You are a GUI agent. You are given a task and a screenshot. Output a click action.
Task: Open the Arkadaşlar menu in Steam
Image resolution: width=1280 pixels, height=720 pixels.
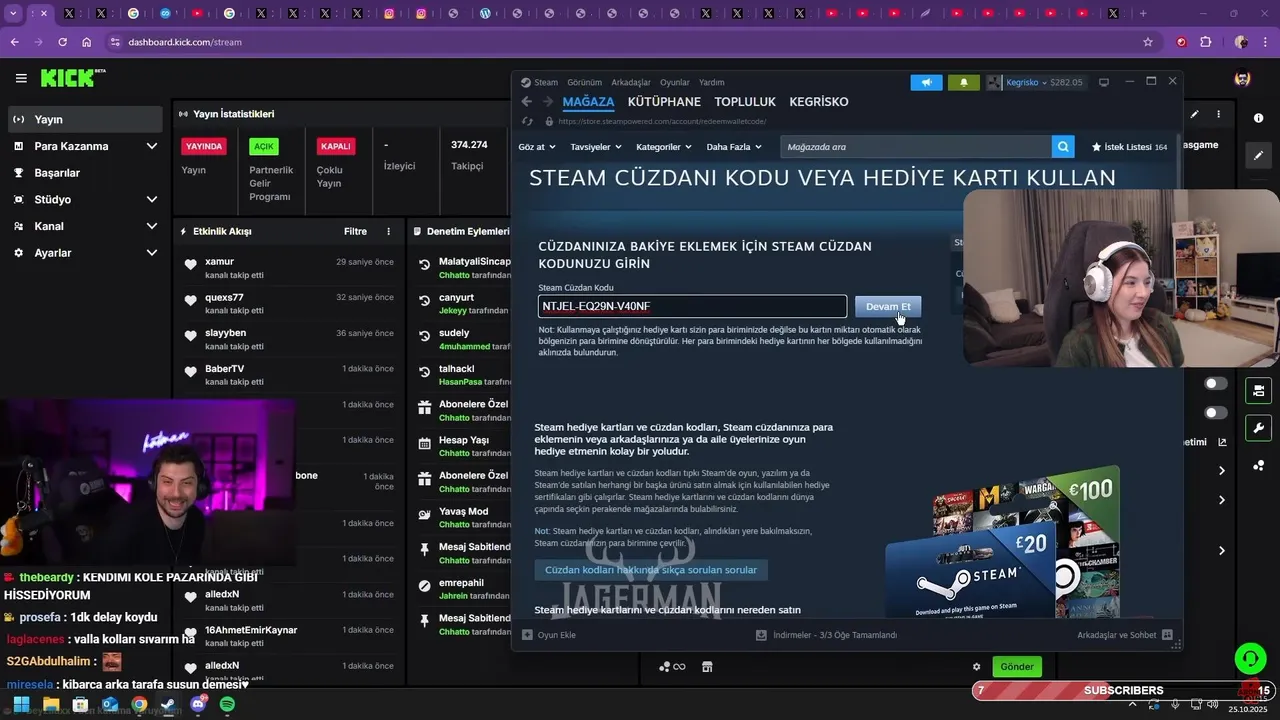coord(631,82)
